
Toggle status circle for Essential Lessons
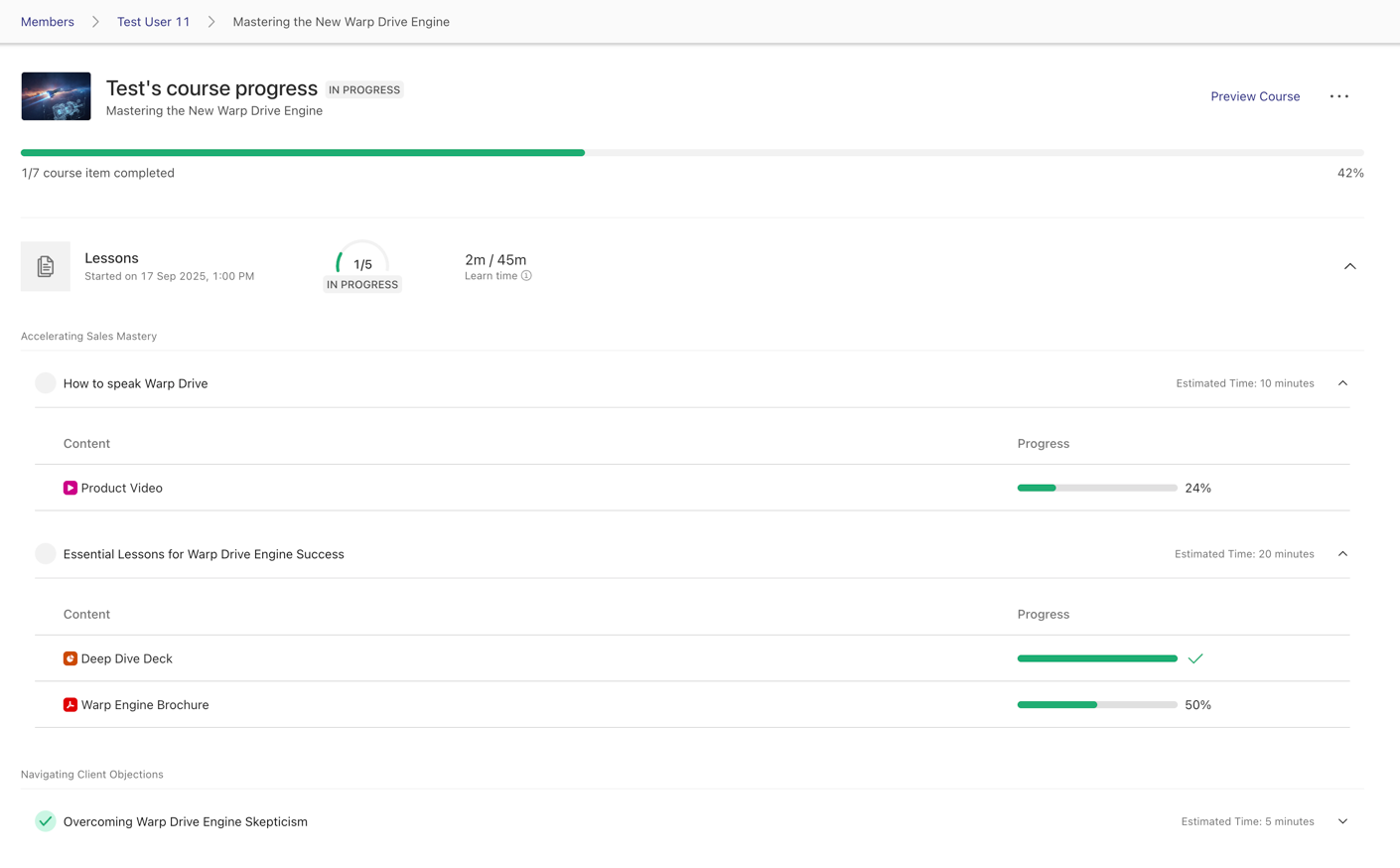pos(46,554)
